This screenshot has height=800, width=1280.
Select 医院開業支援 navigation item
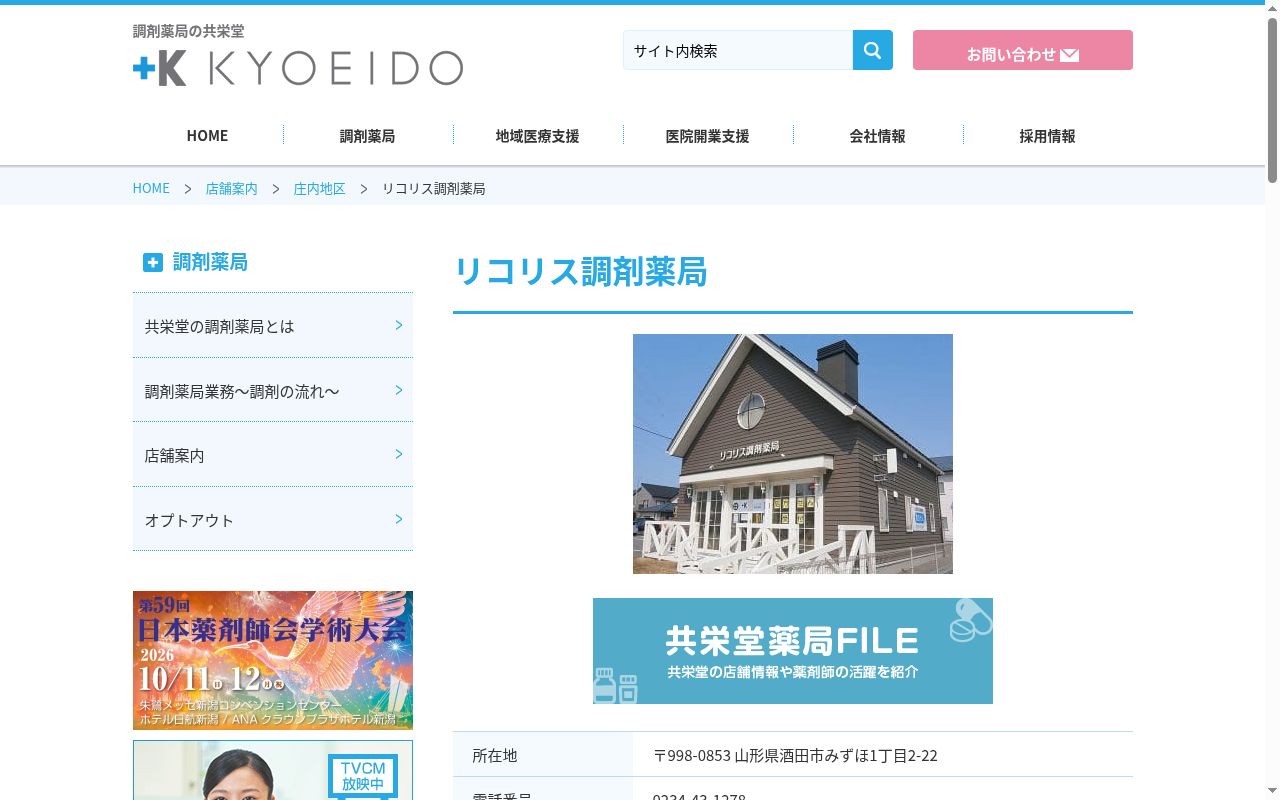pos(707,135)
